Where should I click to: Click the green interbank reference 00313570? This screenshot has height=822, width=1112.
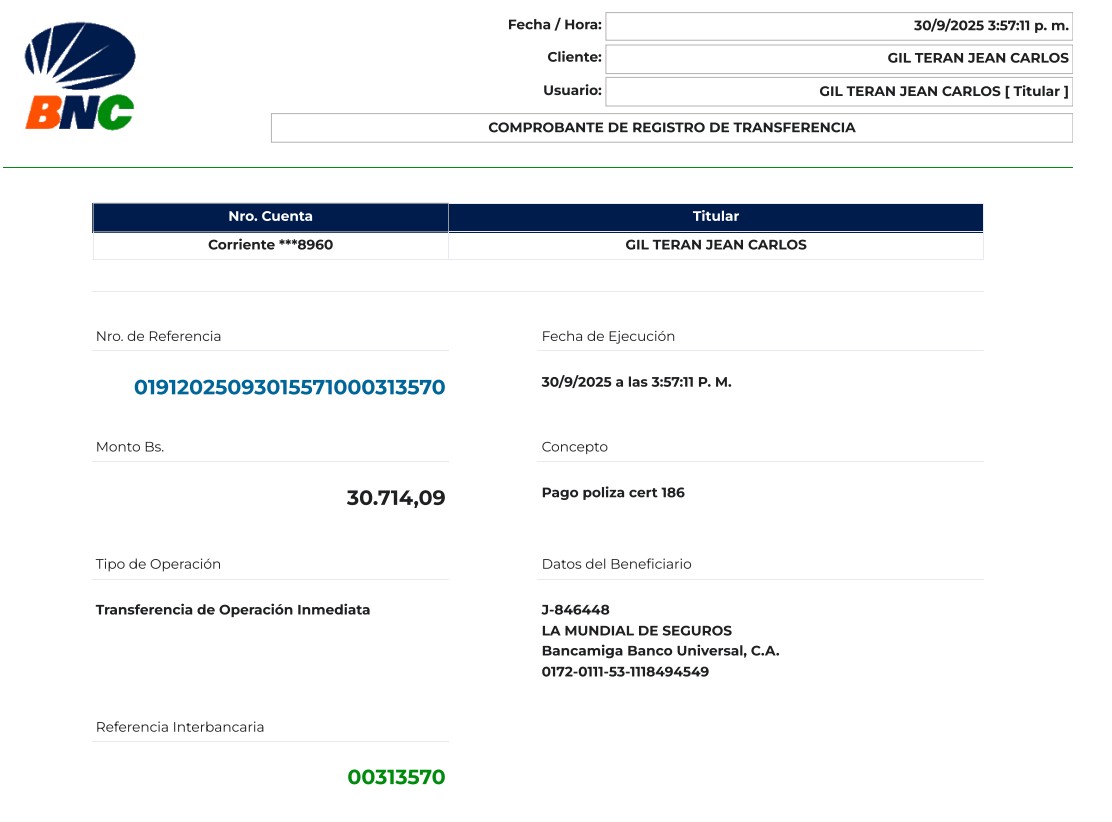396,777
